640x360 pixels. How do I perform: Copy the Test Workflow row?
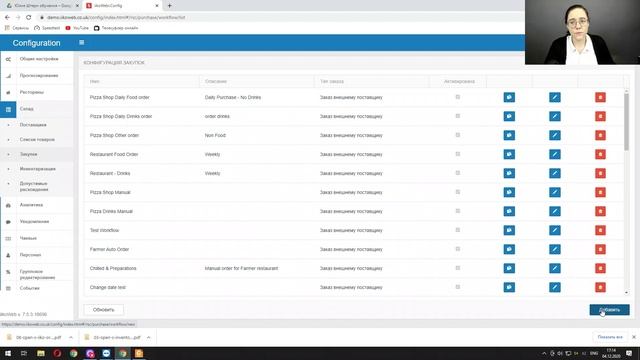pos(509,230)
